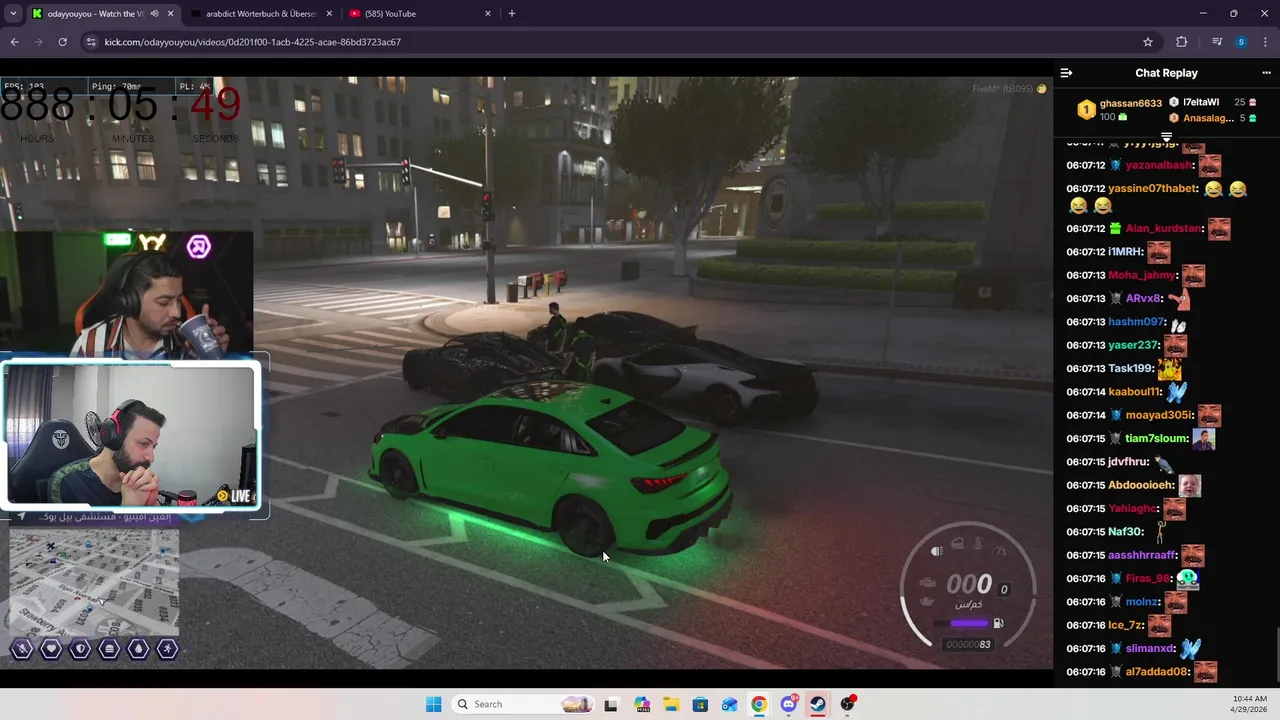The height and width of the screenshot is (720, 1280).
Task: Click username yassine07thabet in chat
Action: click(x=1153, y=188)
